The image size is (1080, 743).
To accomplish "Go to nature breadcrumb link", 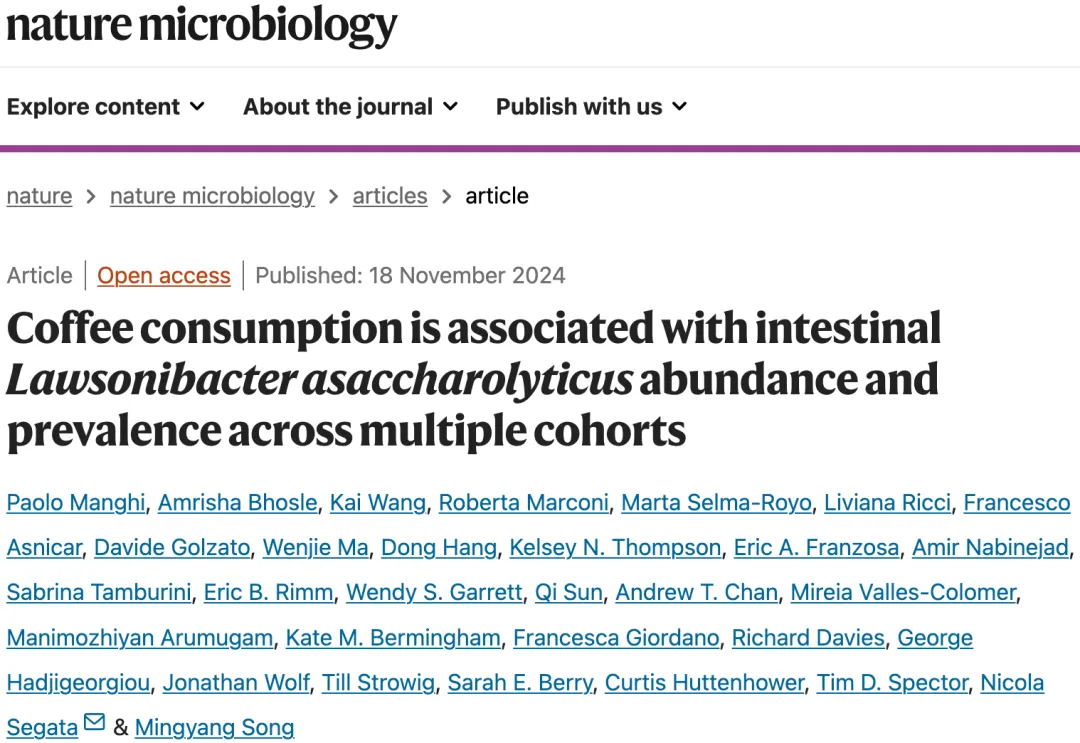I will 39,196.
